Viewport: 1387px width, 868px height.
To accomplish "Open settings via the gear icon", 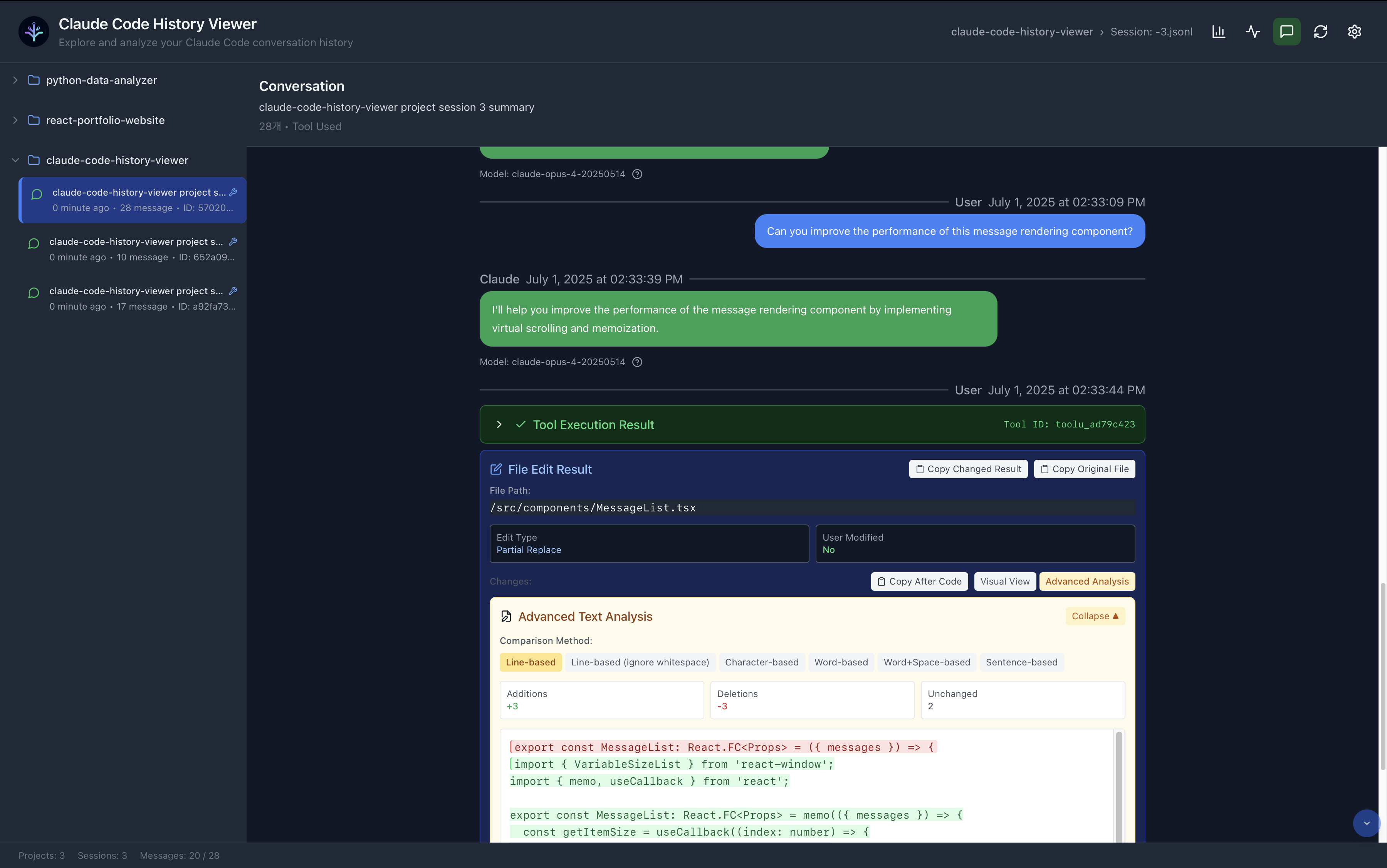I will coord(1354,32).
